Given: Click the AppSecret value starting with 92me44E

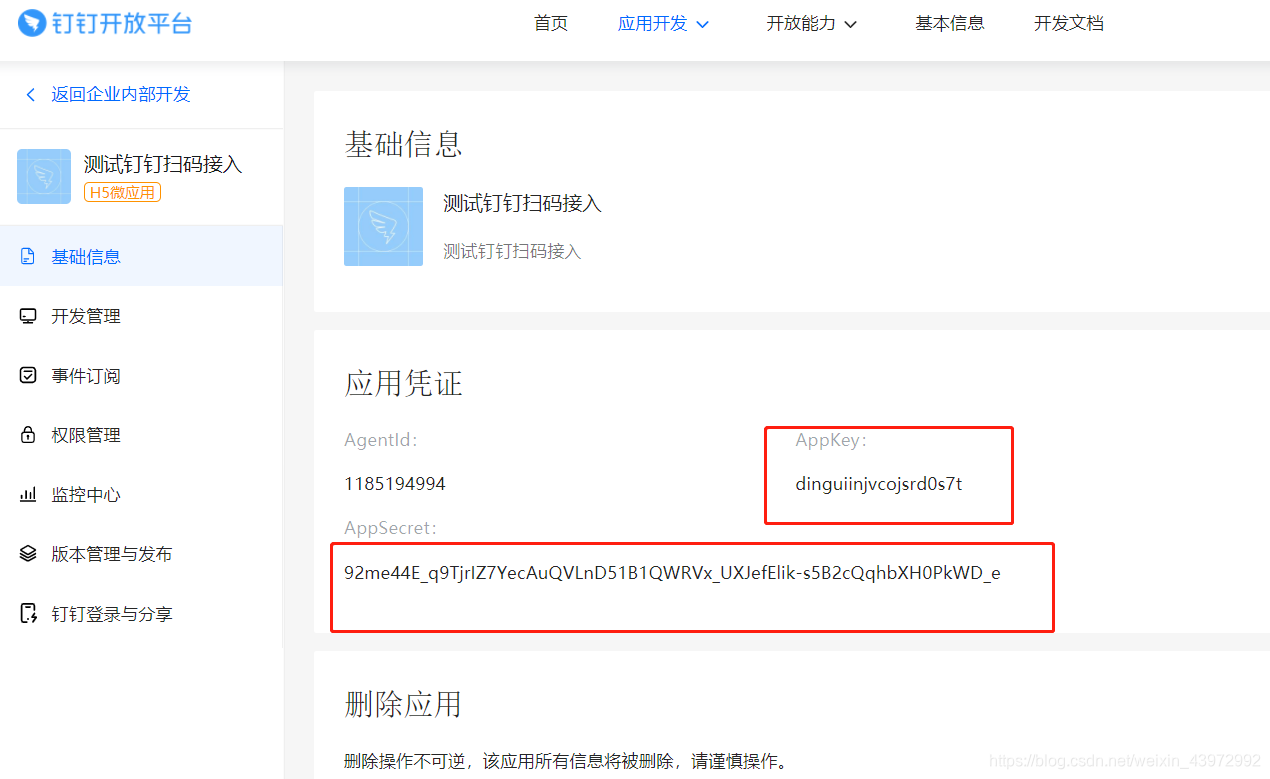Looking at the screenshot, I should (672, 573).
